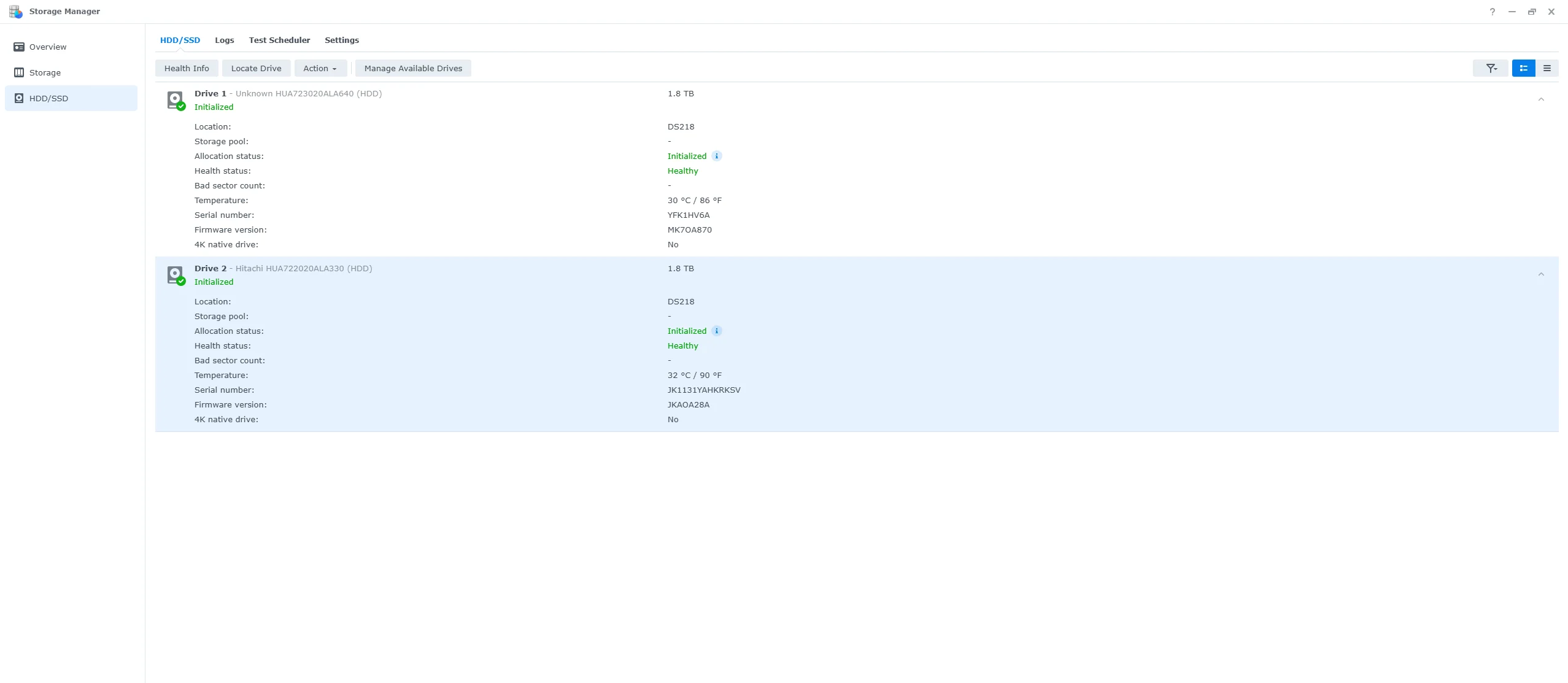Click info icon beside Drive 1 allocation status
Screen dimensions: 1568x683
coord(716,156)
